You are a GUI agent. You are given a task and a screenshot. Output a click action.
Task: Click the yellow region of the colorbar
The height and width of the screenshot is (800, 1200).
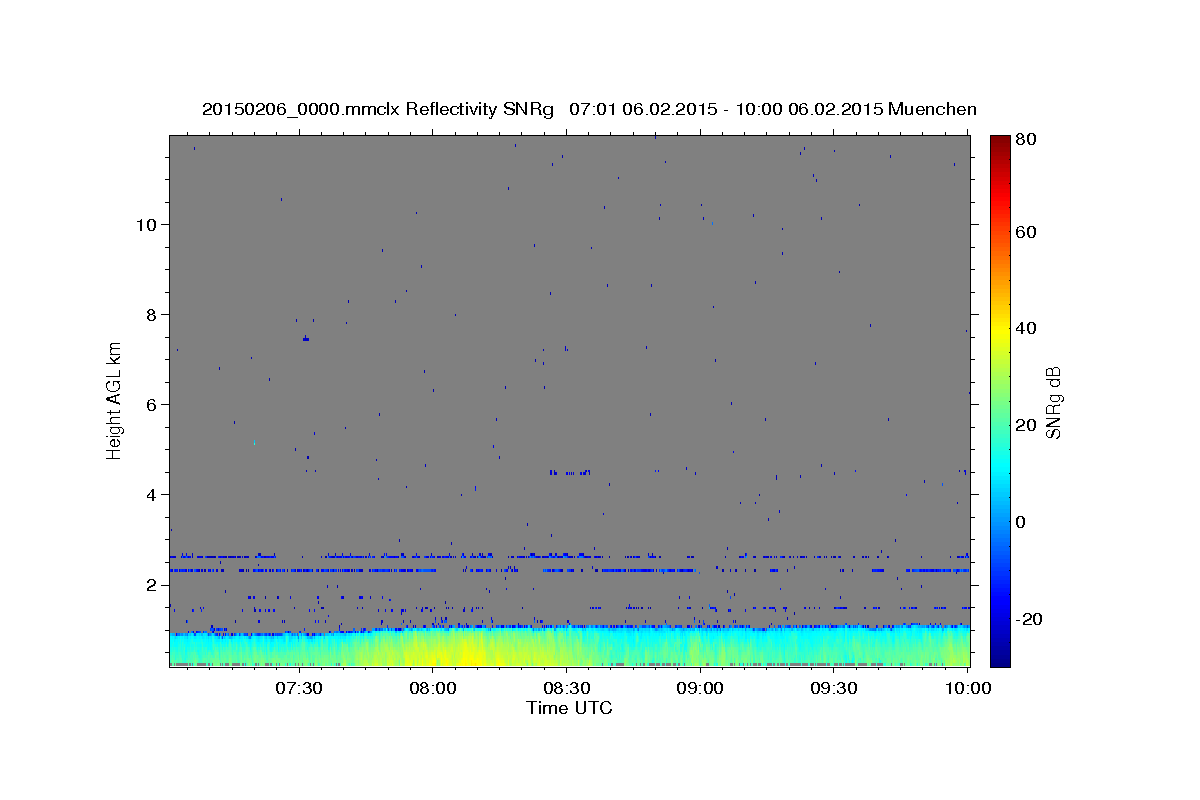[x=1000, y=330]
